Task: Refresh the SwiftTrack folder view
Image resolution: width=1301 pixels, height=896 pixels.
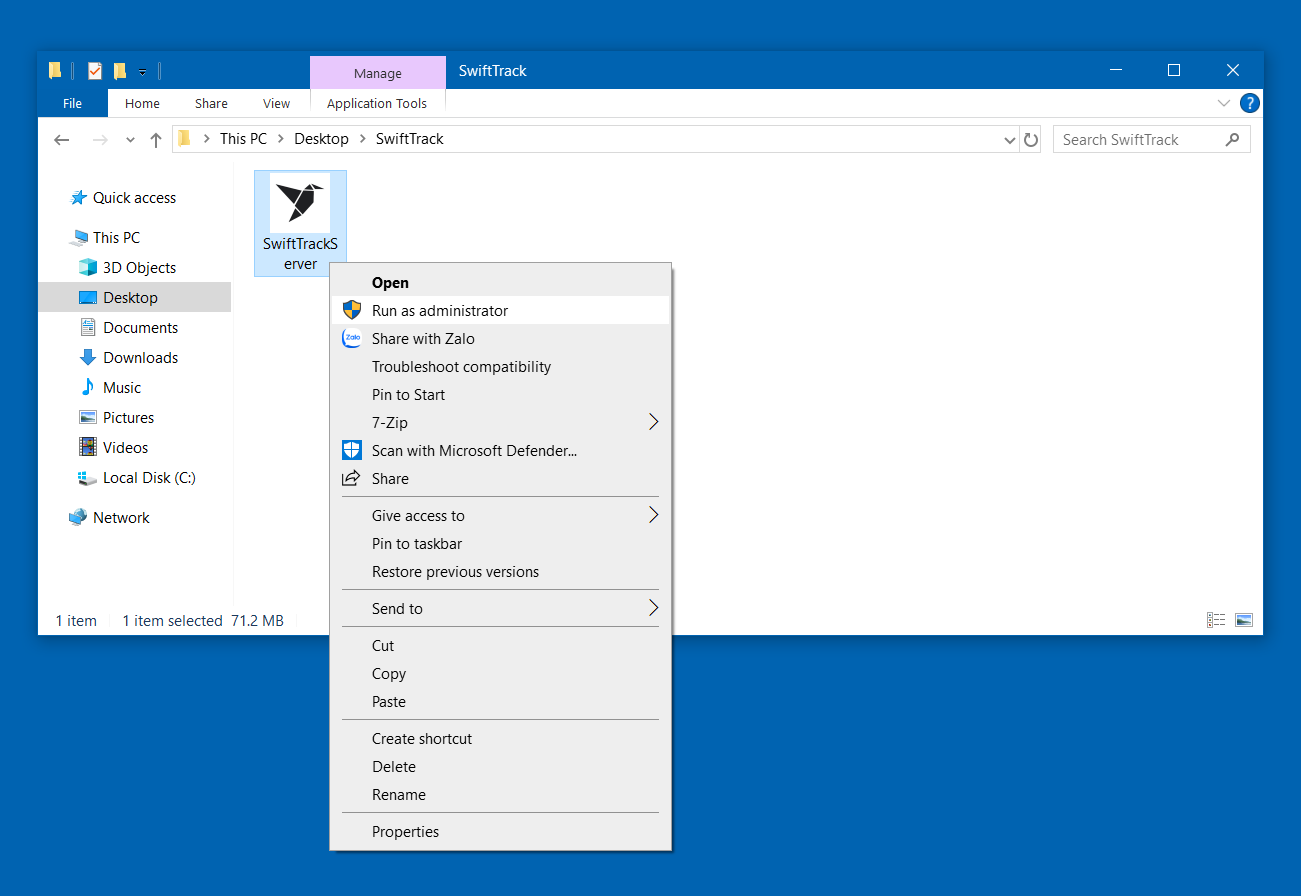Action: 1031,140
